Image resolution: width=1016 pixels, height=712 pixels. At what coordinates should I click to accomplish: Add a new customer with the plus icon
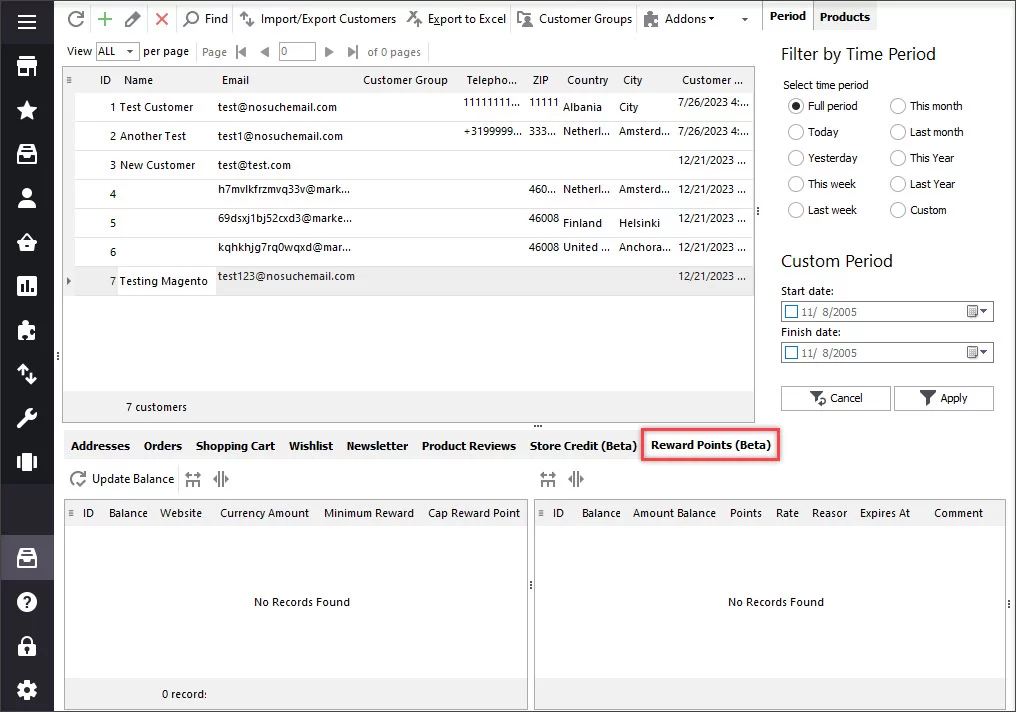[x=104, y=19]
